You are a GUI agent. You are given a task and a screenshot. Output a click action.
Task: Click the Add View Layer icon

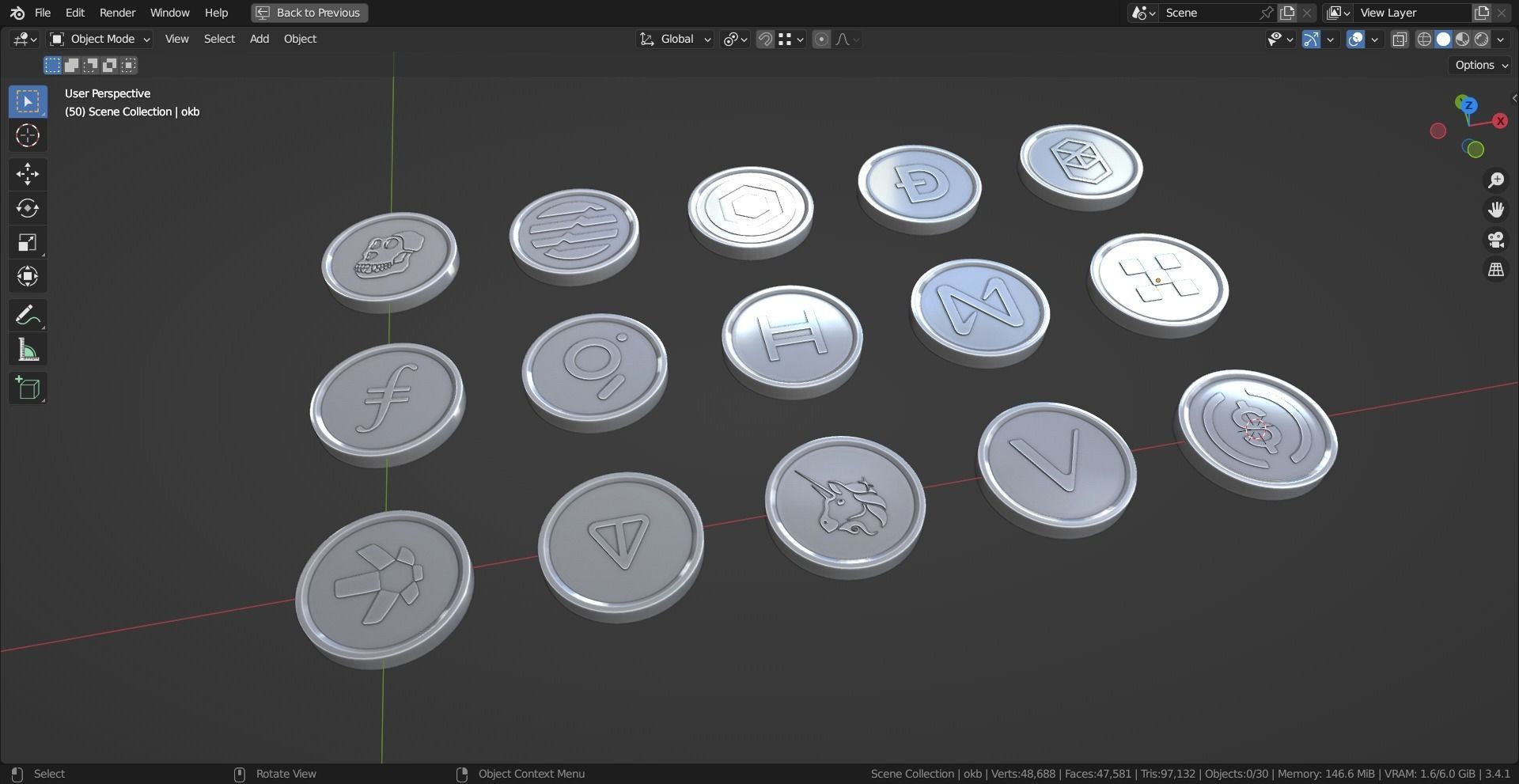point(1481,13)
